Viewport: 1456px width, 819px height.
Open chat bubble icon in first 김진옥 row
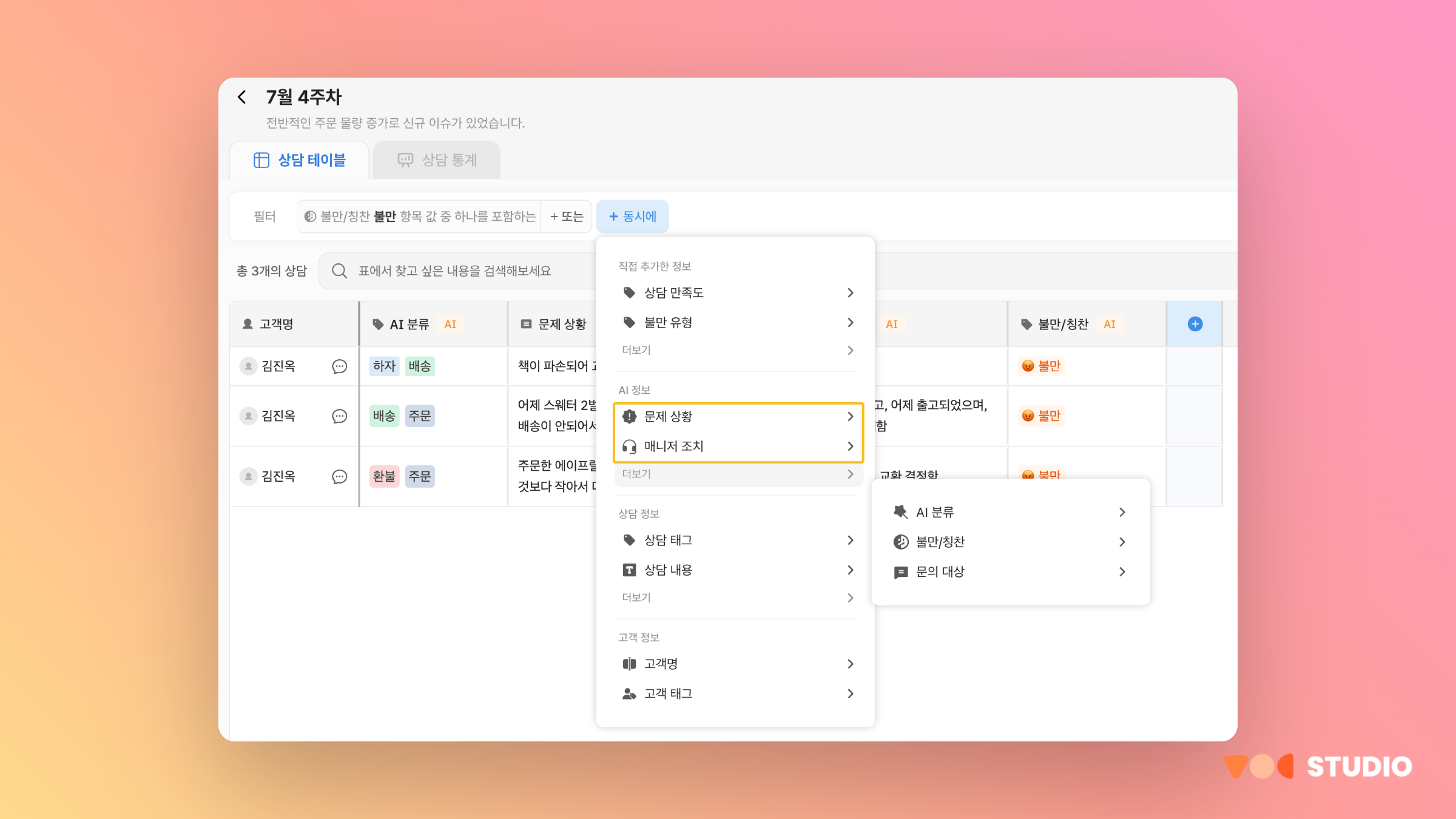[339, 366]
